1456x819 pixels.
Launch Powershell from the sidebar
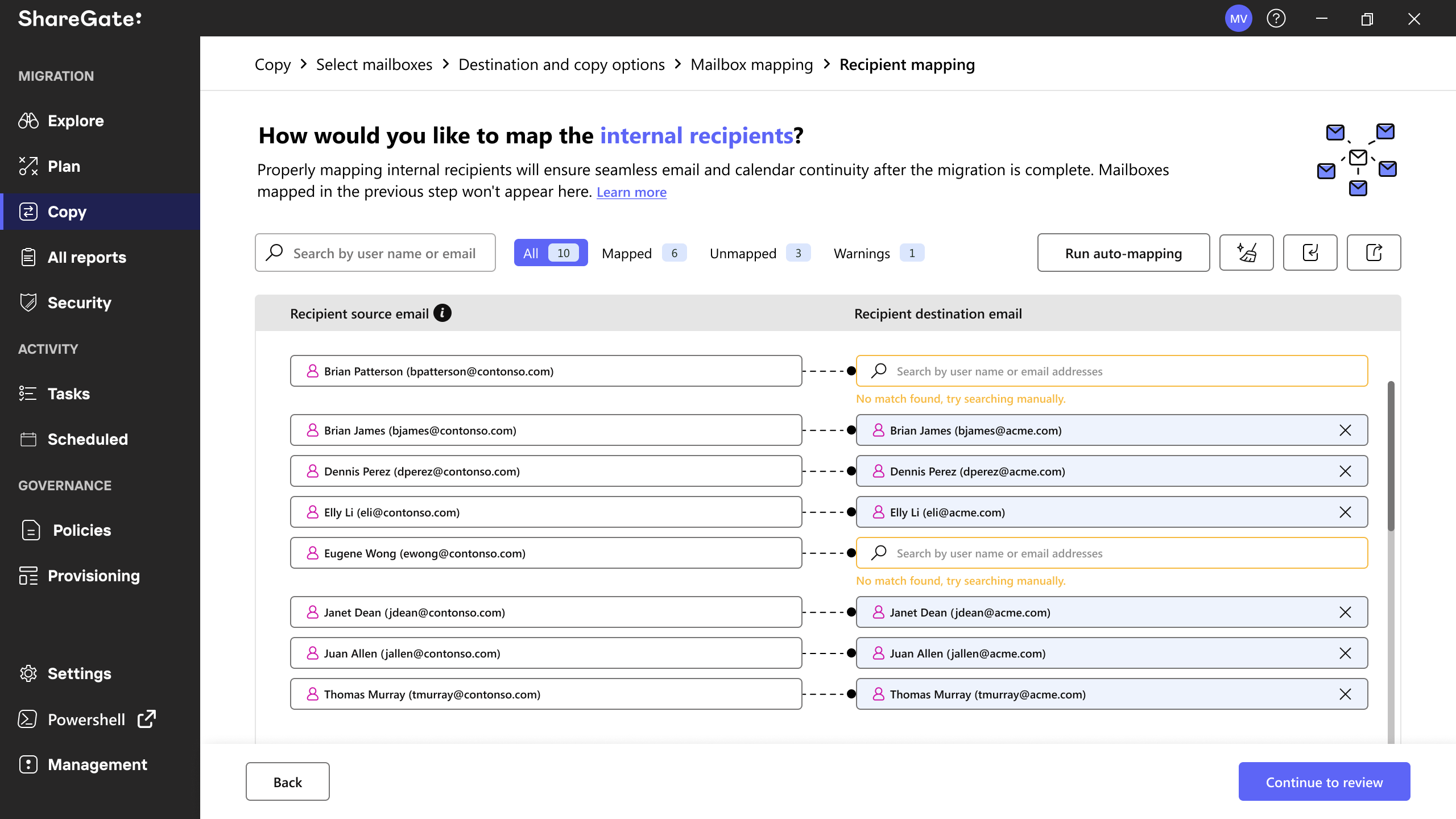pos(87,719)
